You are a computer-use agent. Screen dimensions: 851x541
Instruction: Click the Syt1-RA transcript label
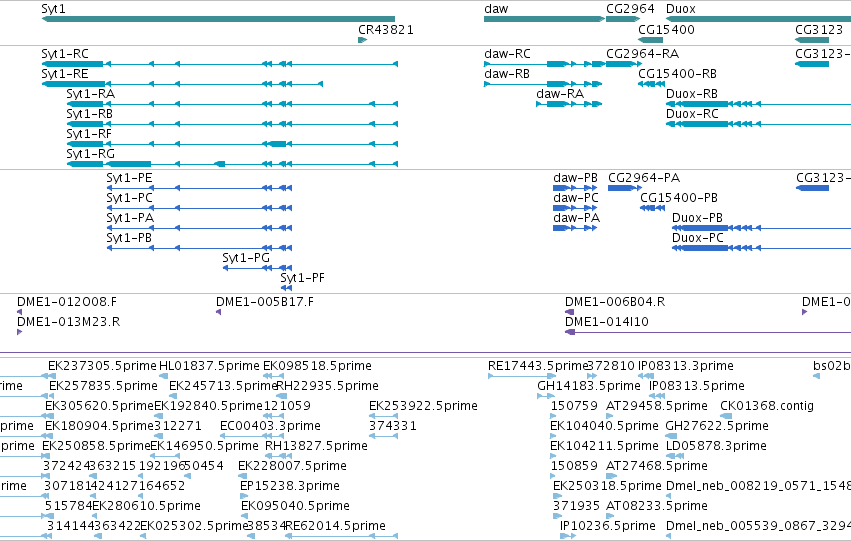coord(91,94)
